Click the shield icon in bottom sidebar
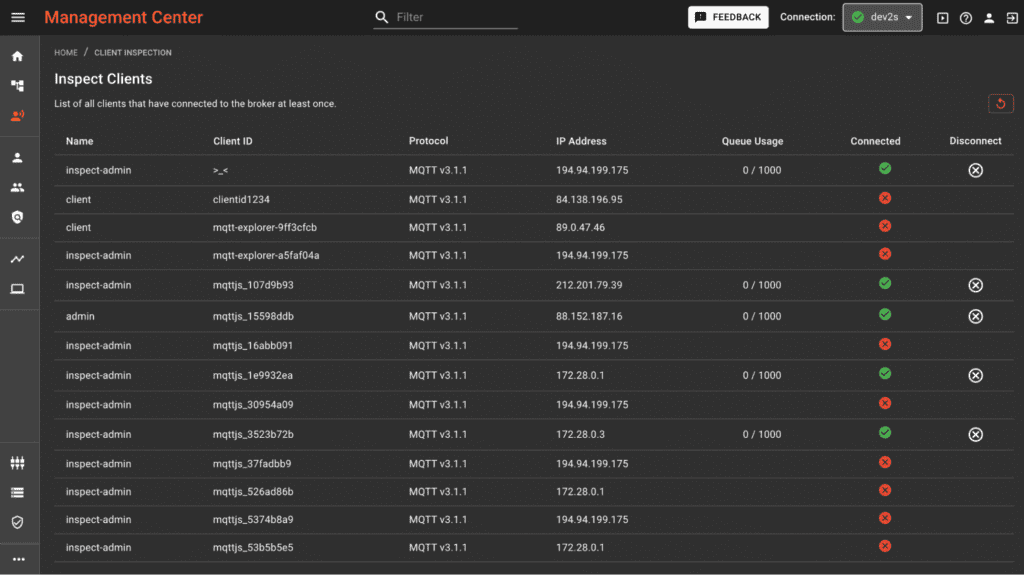Screen dimensions: 1024x575 coord(17,522)
